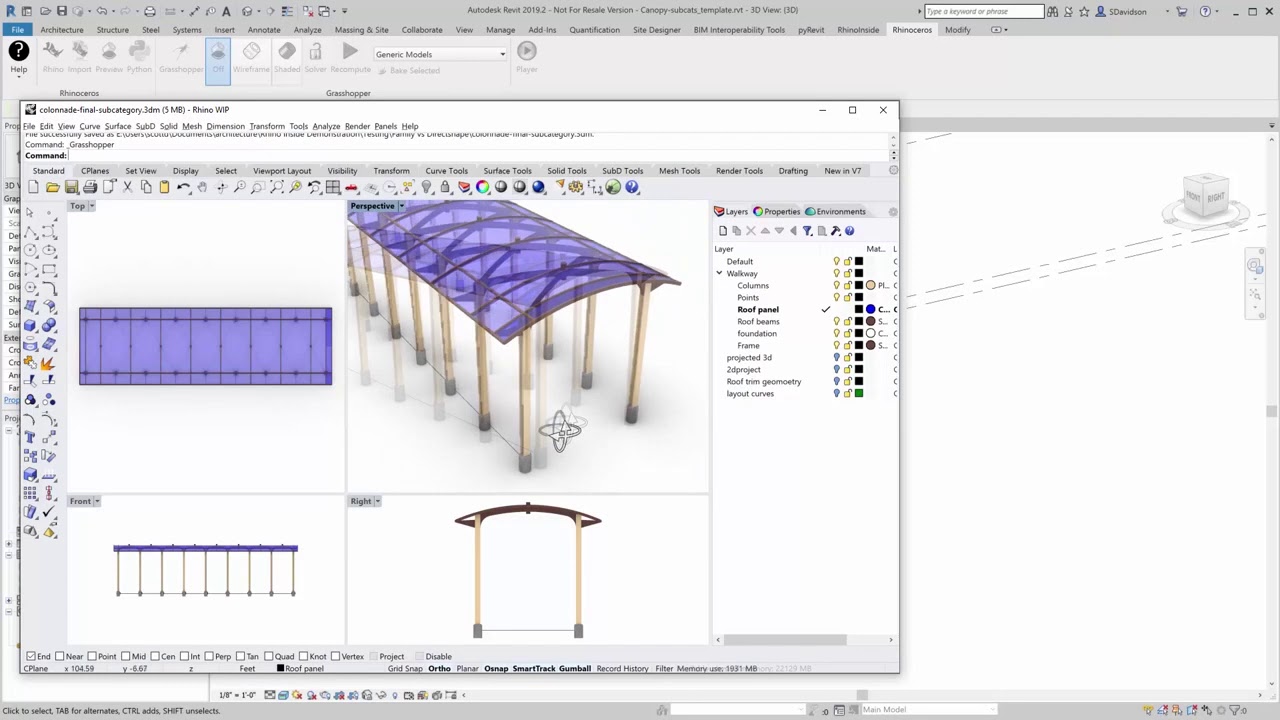Toggle SmartTrack in the Rhino status bar
The height and width of the screenshot is (720, 1280).
tap(534, 669)
